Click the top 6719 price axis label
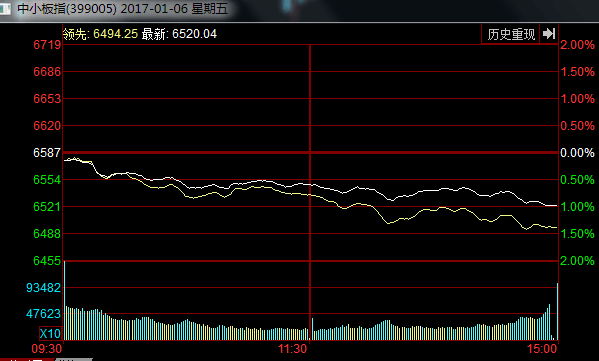The image size is (599, 361). (x=47, y=45)
